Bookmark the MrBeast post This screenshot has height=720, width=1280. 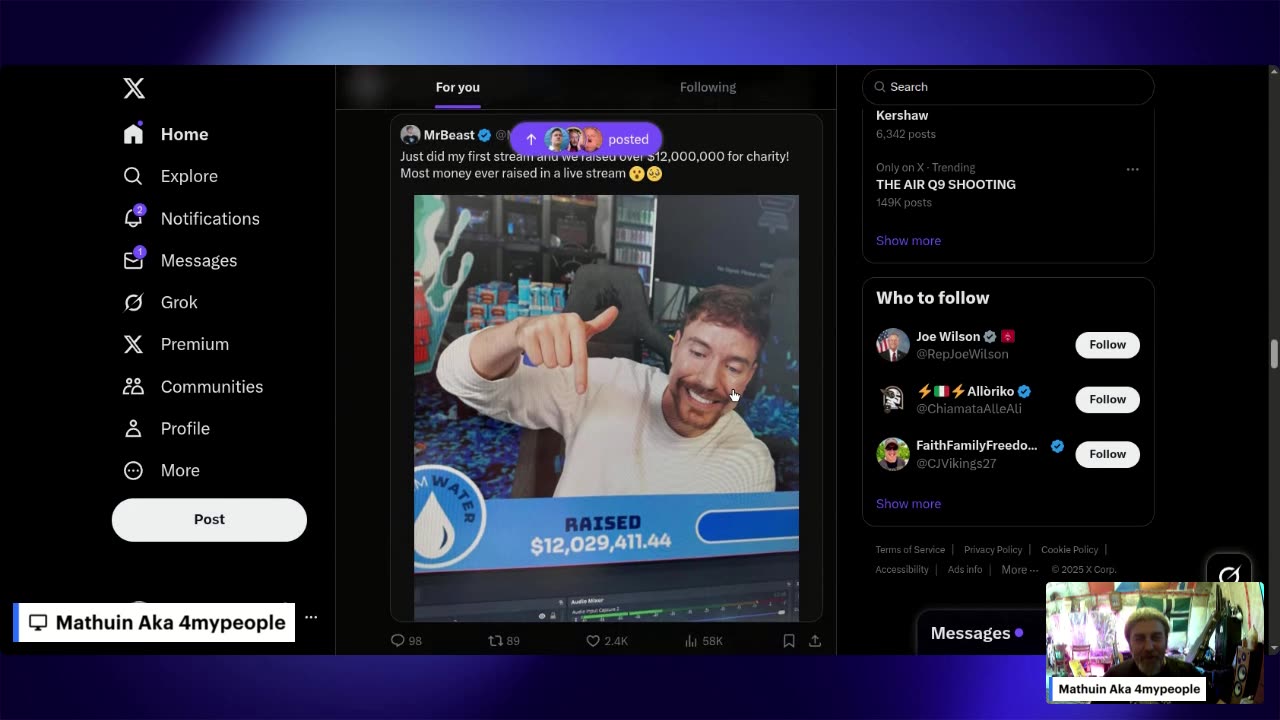point(789,640)
